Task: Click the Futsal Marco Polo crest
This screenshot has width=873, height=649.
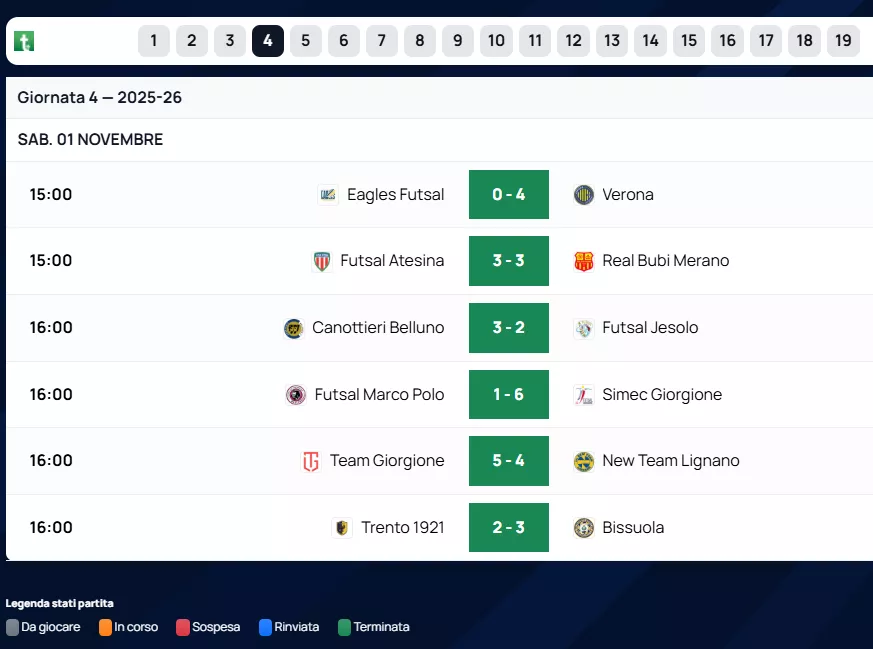Action: pyautogui.click(x=296, y=395)
